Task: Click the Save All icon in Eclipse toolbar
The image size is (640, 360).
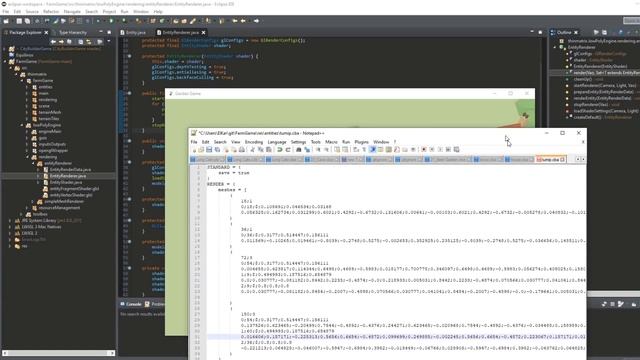Action: (27, 21)
